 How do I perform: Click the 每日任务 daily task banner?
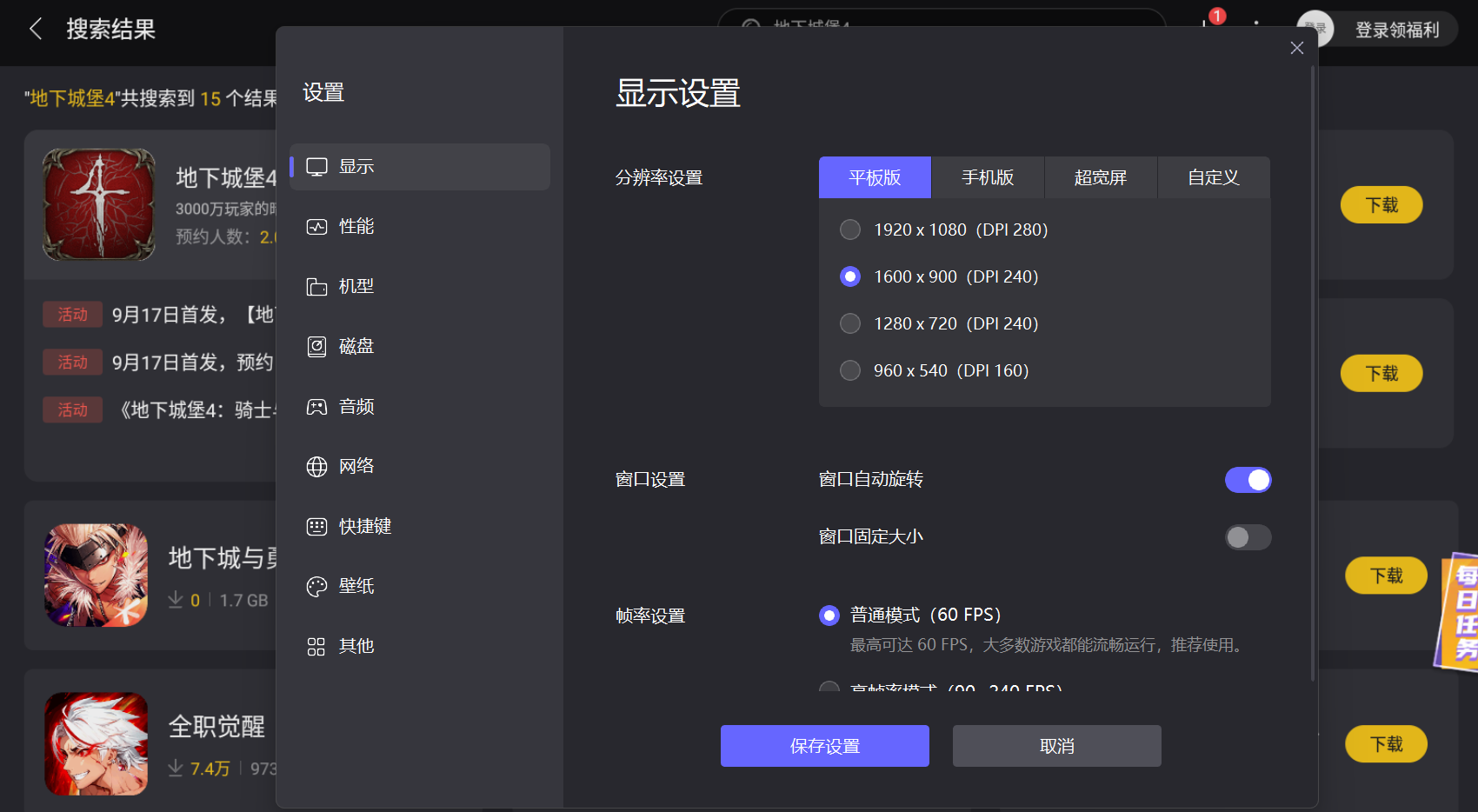pyautogui.click(x=1457, y=613)
